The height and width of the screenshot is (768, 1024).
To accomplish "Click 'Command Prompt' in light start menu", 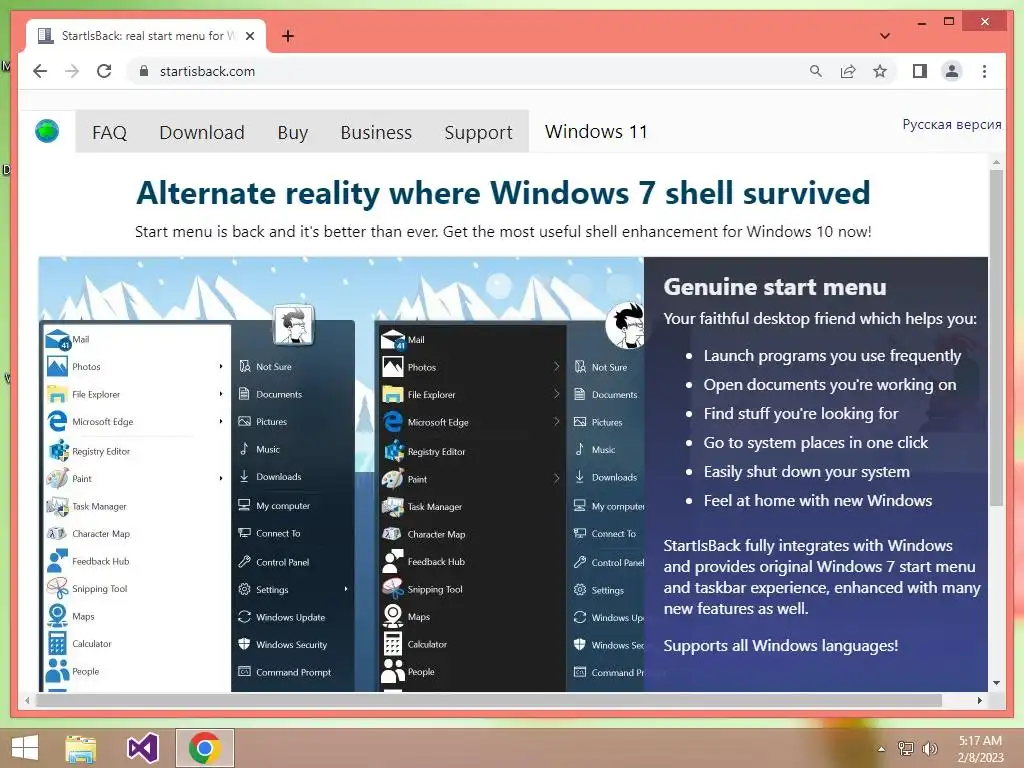I will pos(293,672).
